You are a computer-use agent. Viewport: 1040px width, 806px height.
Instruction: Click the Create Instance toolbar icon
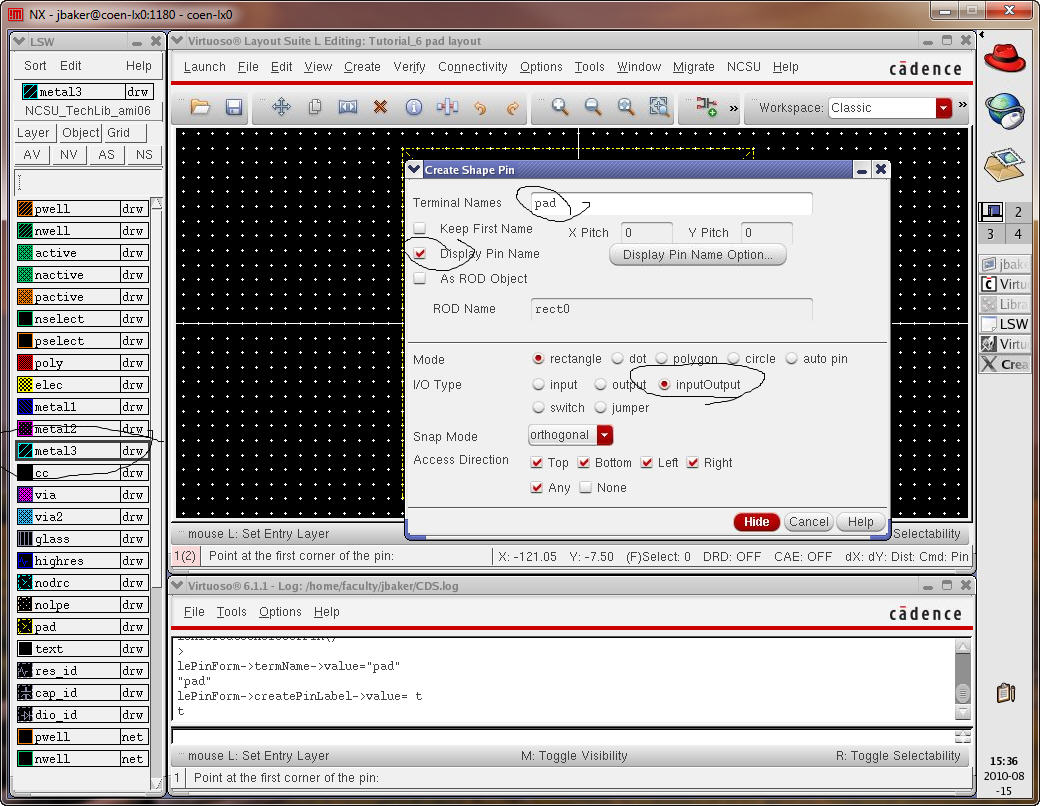pyautogui.click(x=706, y=106)
